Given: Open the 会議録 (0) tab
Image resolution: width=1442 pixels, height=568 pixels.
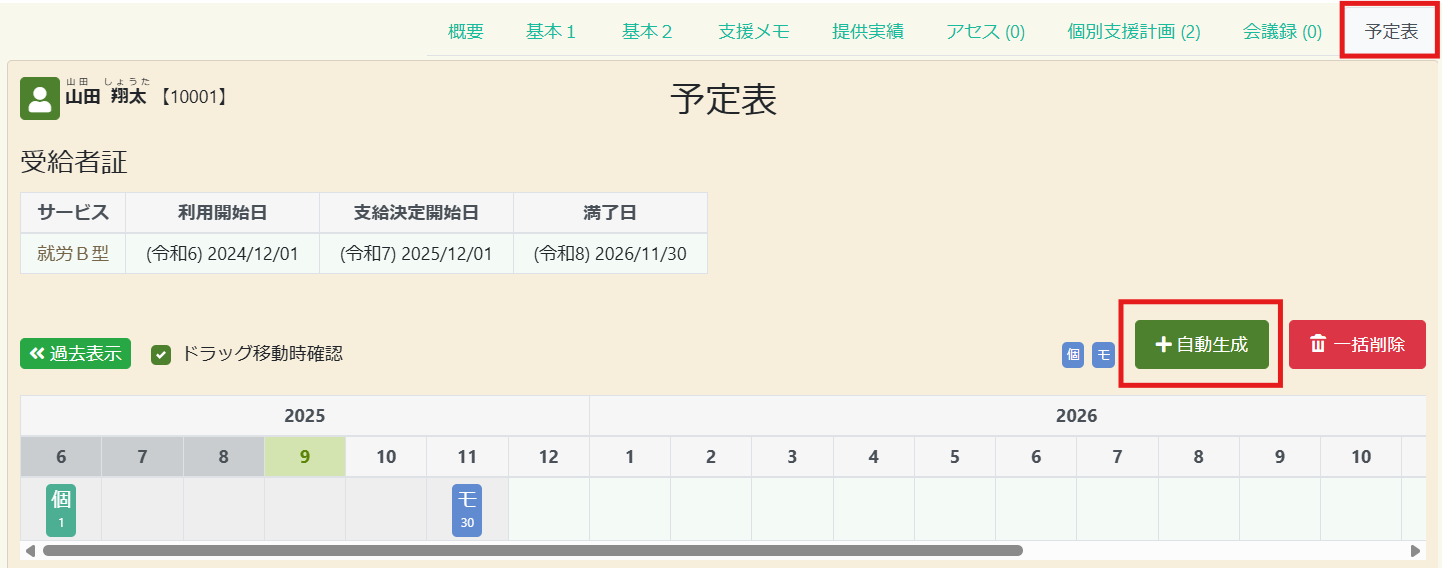Looking at the screenshot, I should [1282, 31].
